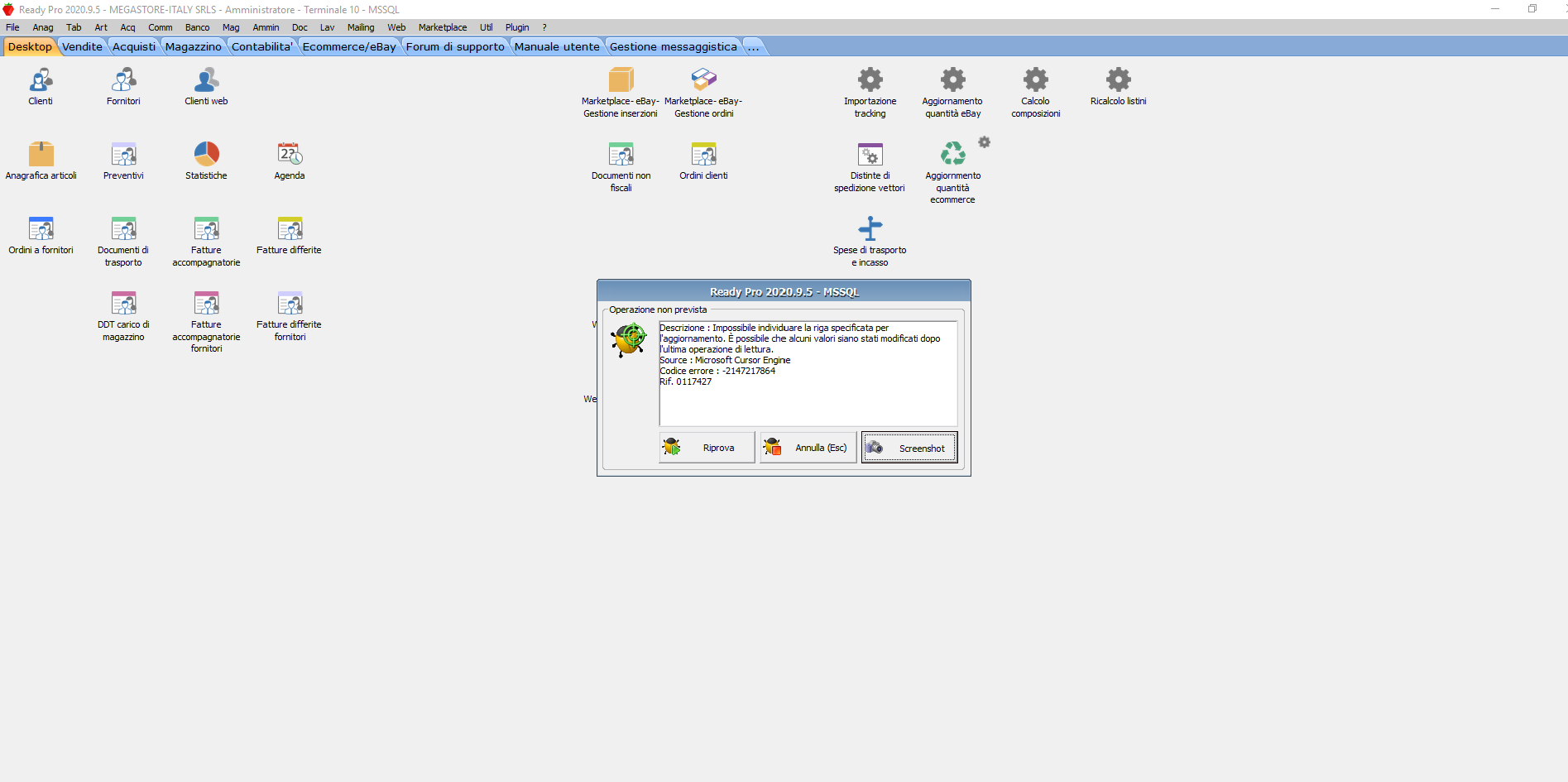Screen dimensions: 1568x782
Task: Open the Doc menu
Action: (300, 27)
